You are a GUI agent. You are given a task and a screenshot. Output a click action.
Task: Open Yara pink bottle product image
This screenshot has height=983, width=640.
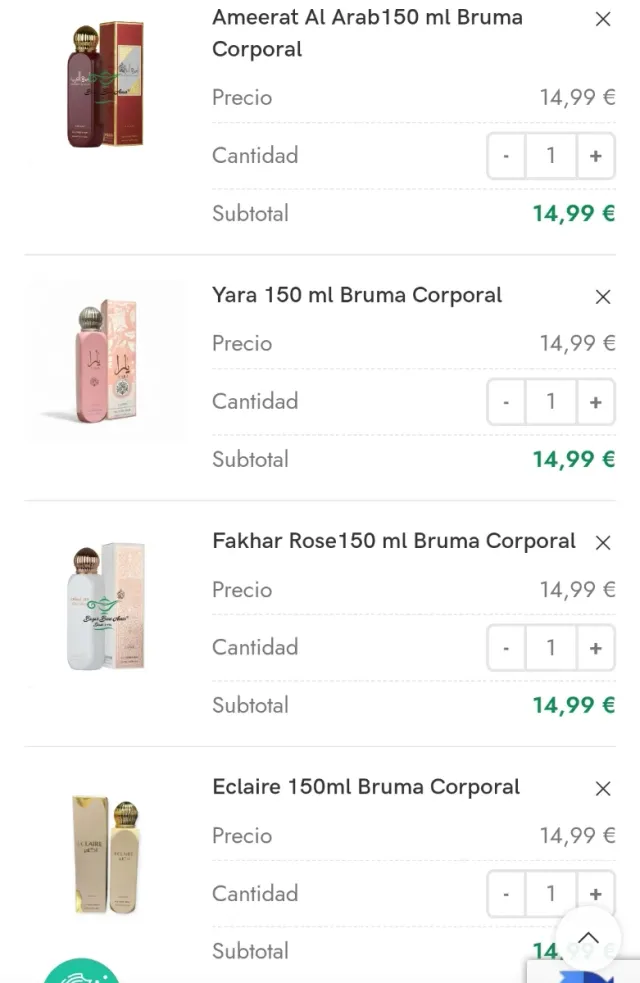click(105, 362)
